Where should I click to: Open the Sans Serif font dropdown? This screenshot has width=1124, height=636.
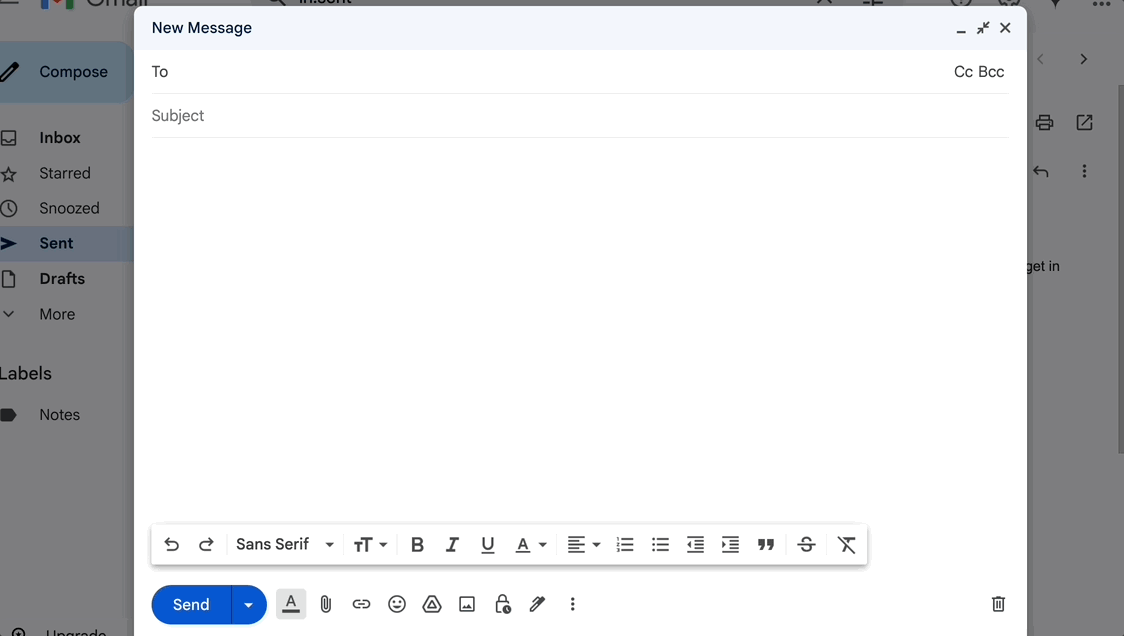(285, 544)
